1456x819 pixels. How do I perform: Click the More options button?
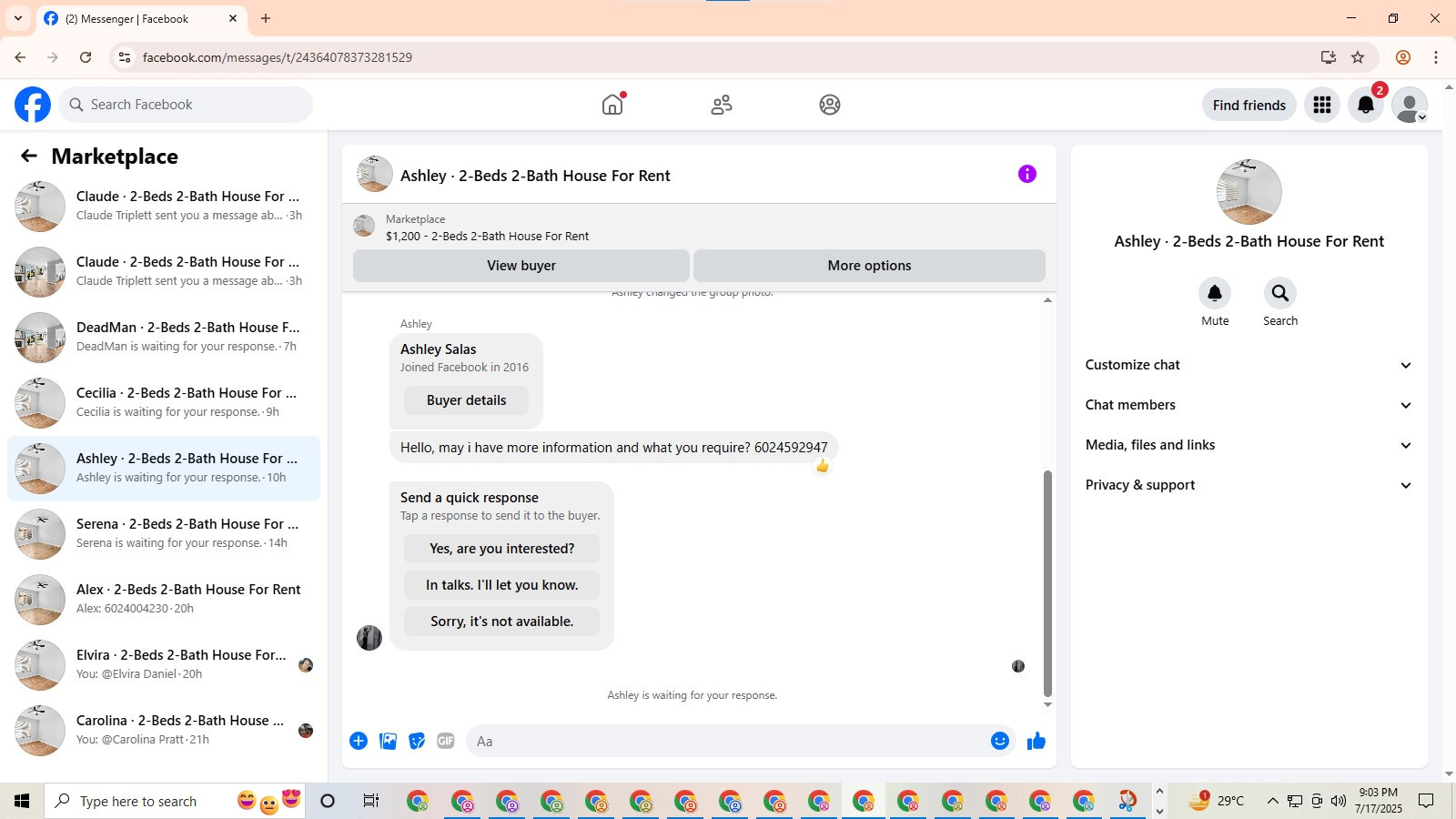[869, 266]
